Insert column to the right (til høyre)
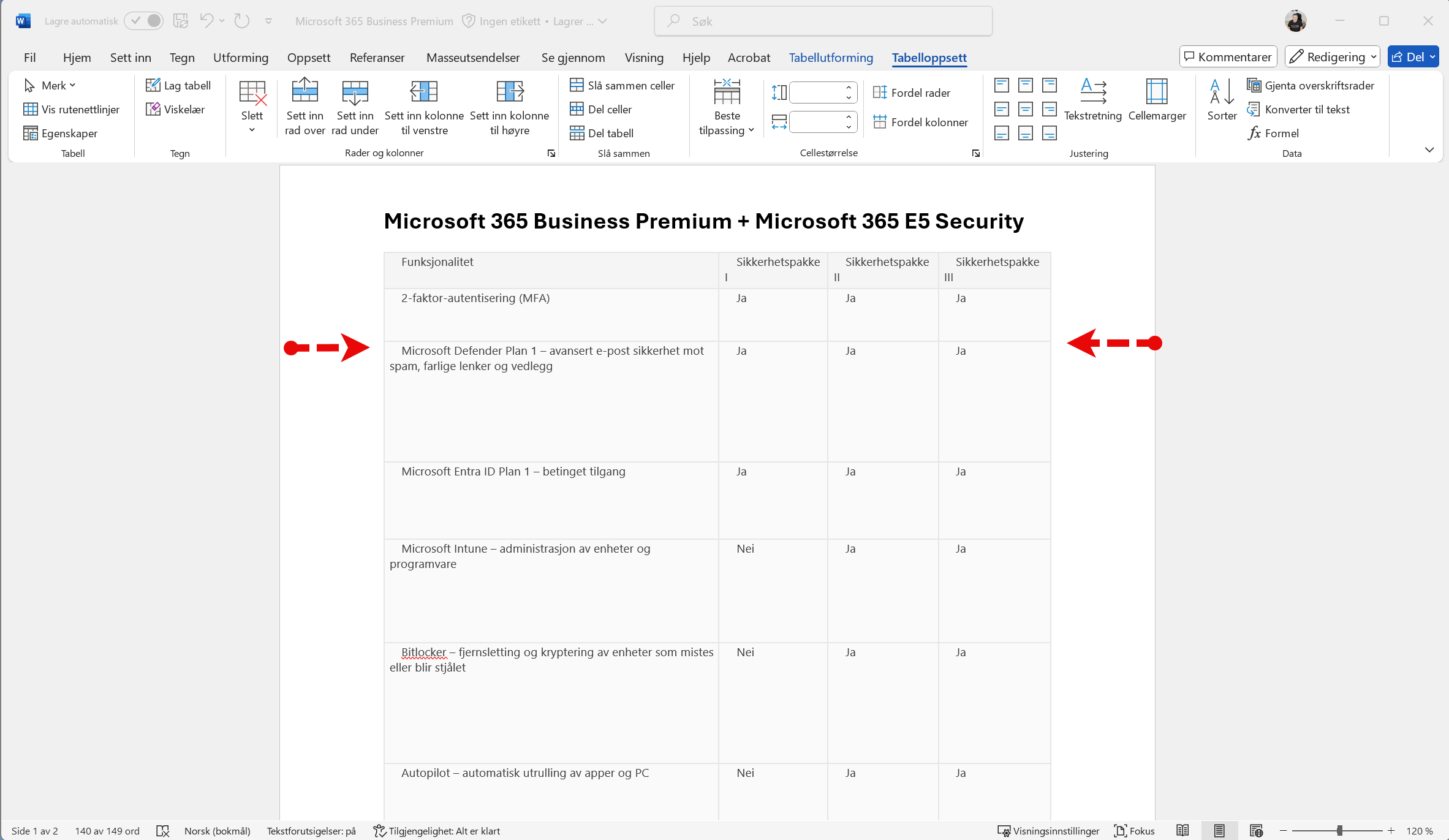Image resolution: width=1449 pixels, height=840 pixels. click(509, 106)
